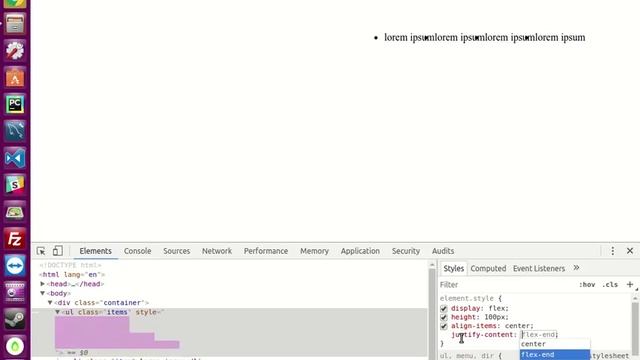640x360 pixels.
Task: Open the disk scanner dock icon
Action: (15, 211)
